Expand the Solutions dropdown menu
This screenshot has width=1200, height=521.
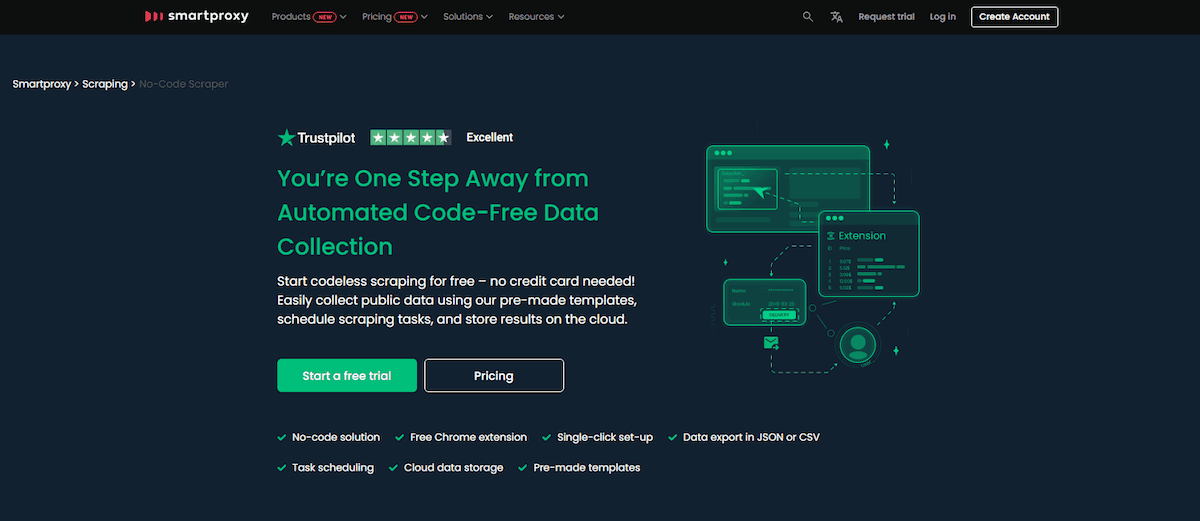pos(468,17)
